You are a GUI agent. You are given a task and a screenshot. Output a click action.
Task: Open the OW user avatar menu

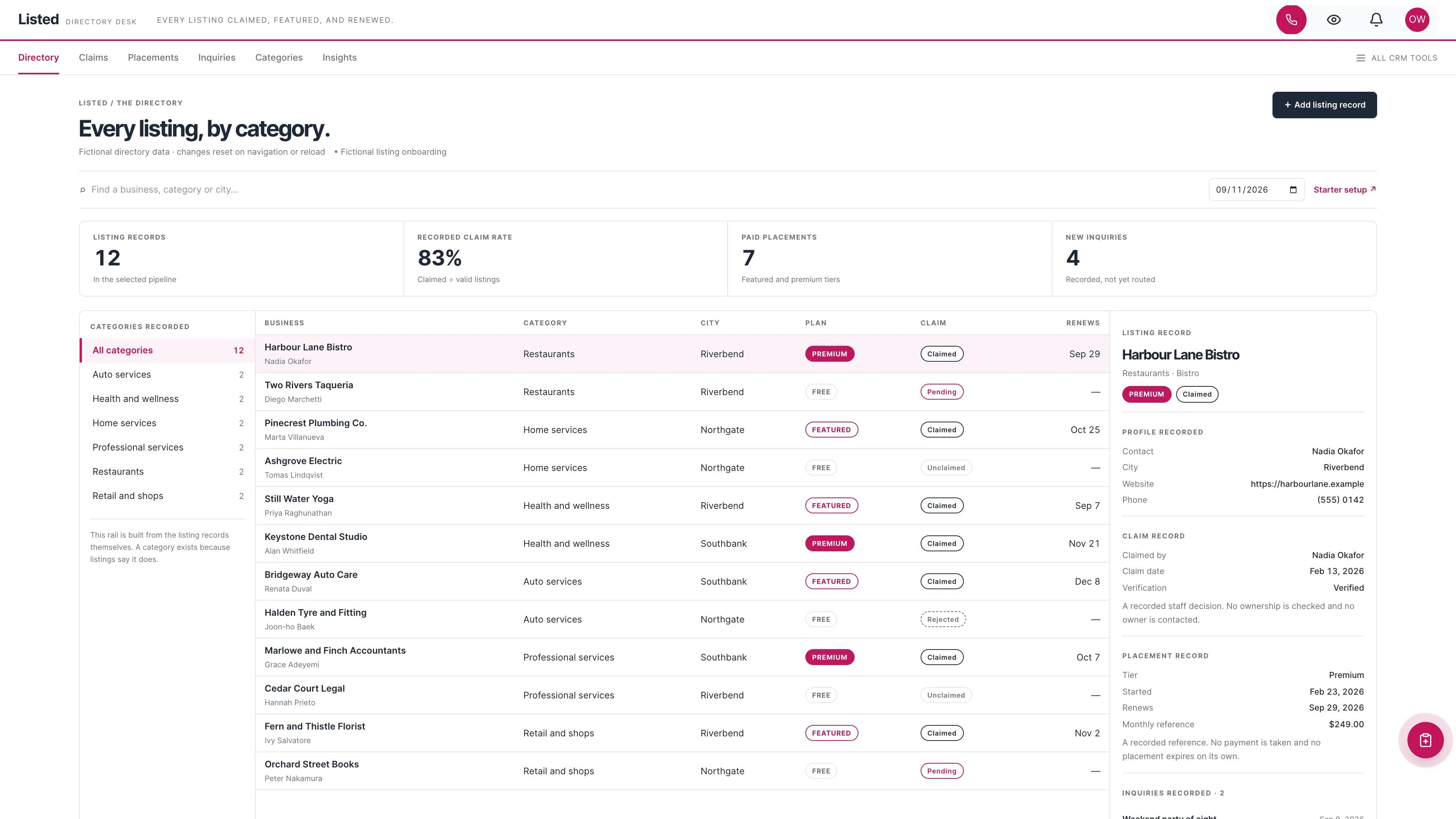click(x=1417, y=20)
